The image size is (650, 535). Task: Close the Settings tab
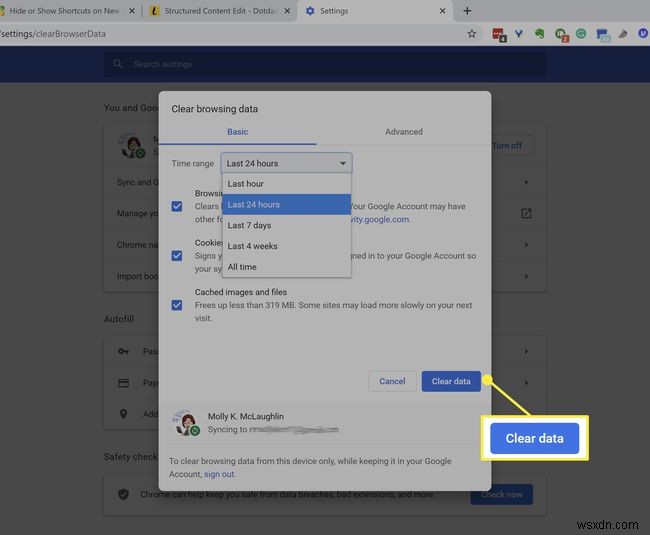[442, 11]
